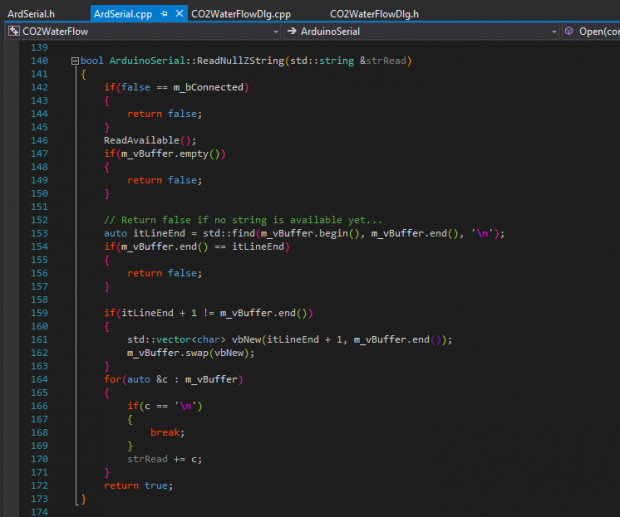Collapse the ReadNullZString function outline
620x517 pixels.
coord(75,61)
